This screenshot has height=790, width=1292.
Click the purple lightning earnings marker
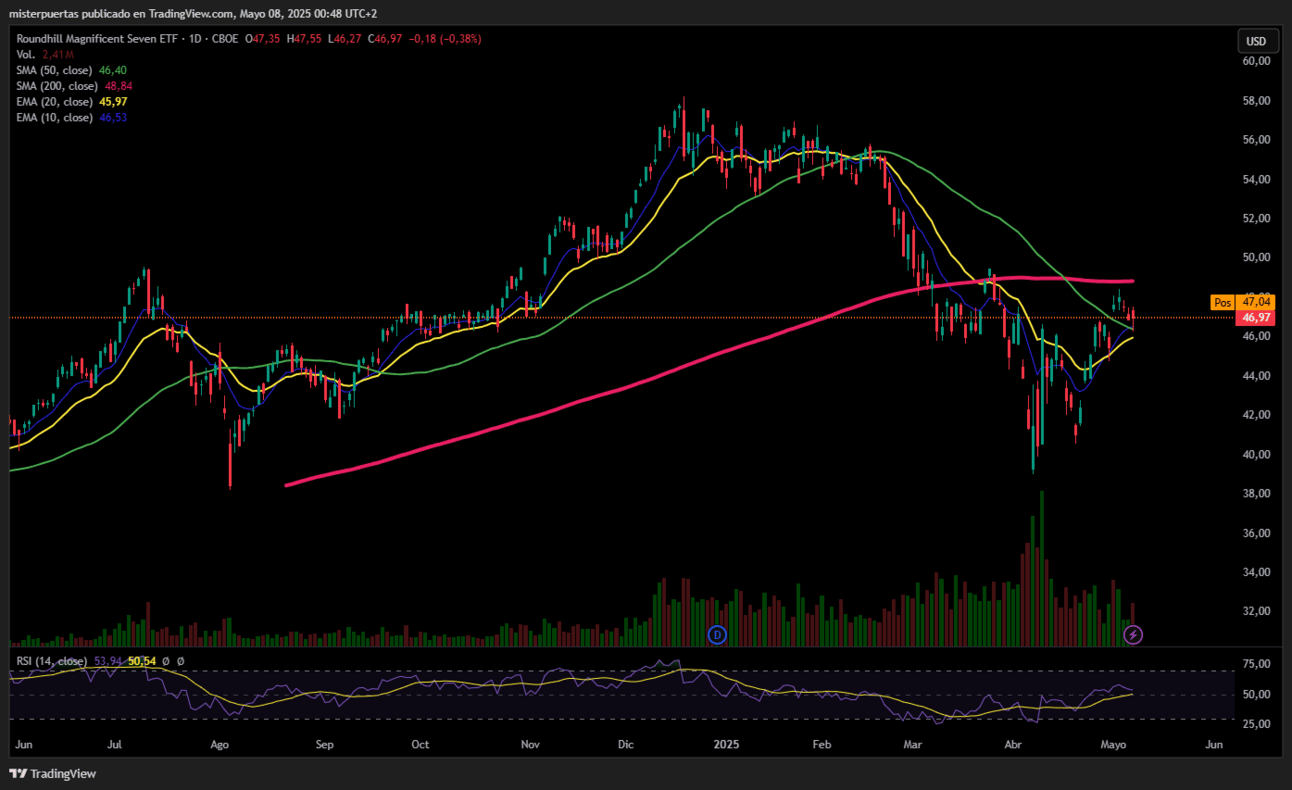tap(1133, 634)
